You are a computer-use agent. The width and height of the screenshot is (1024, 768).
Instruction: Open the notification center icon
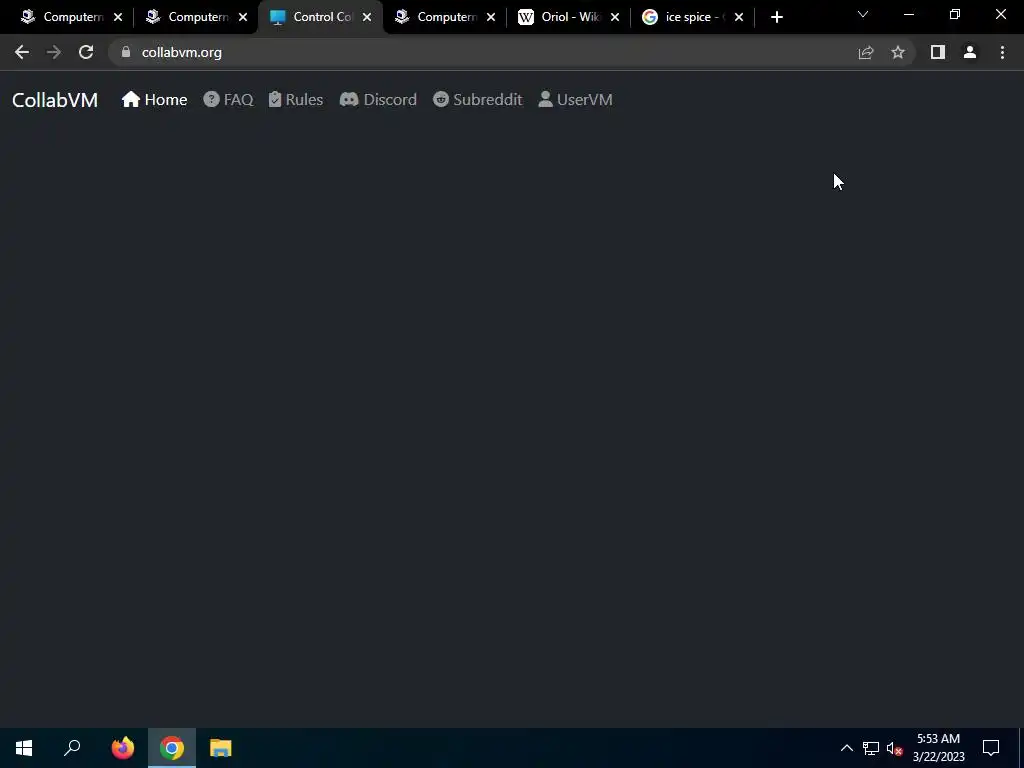(991, 748)
